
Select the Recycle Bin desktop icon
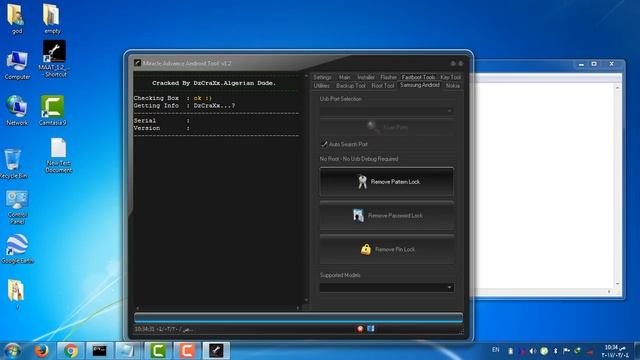coord(13,163)
